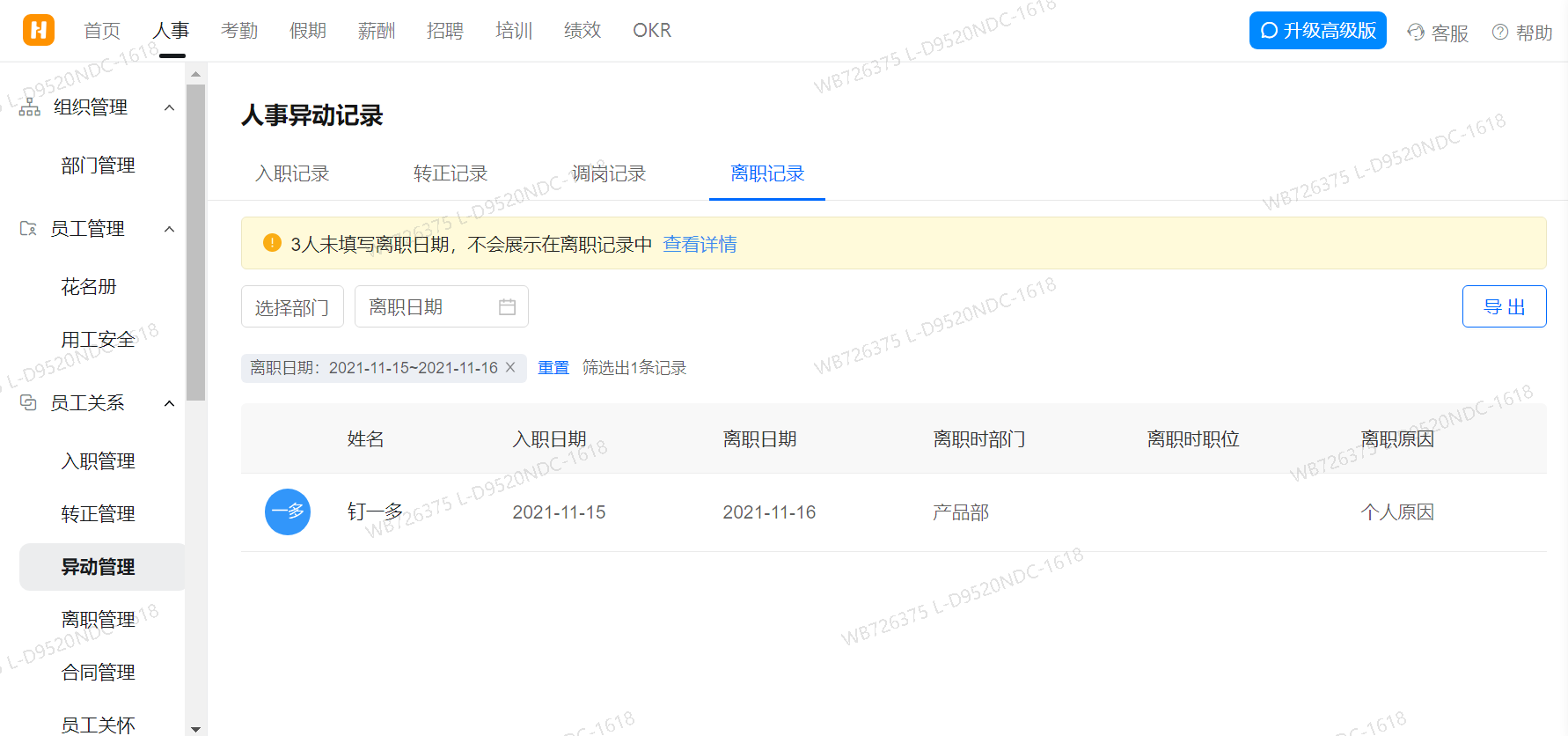Switch to the 转正记录 tab

click(x=451, y=173)
